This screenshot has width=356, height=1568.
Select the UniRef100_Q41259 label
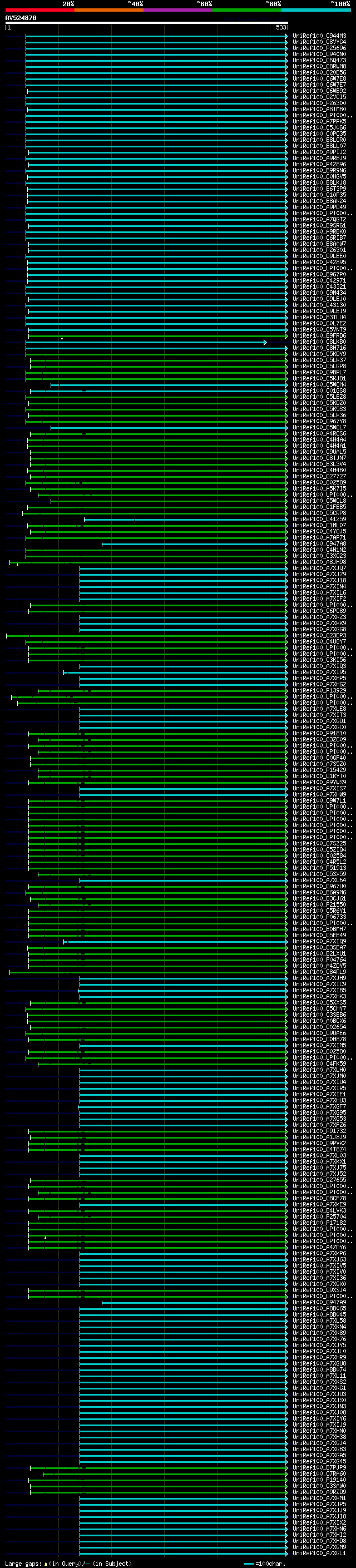pos(319,519)
